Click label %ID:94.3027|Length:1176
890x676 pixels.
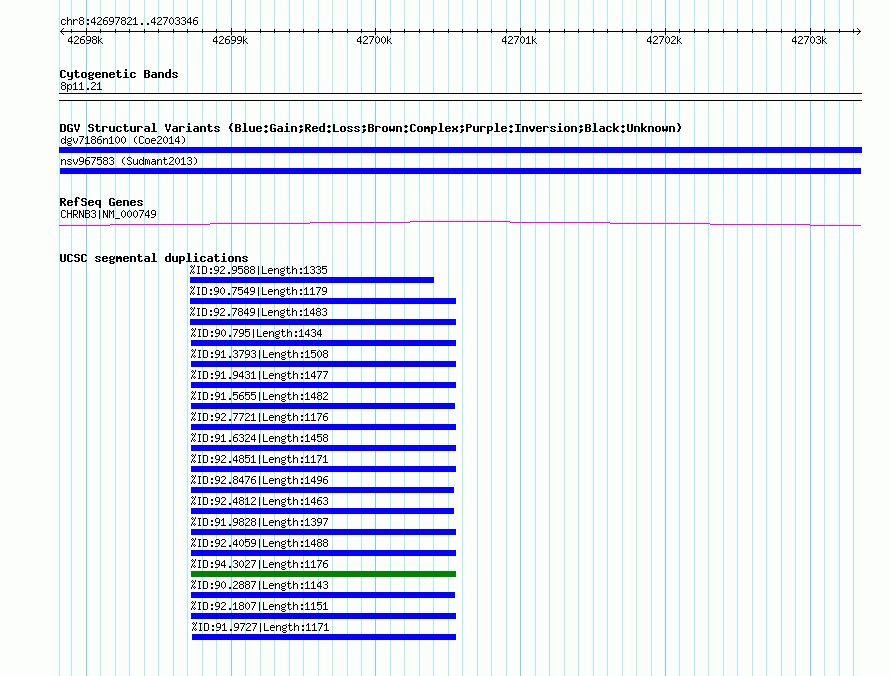tap(259, 564)
